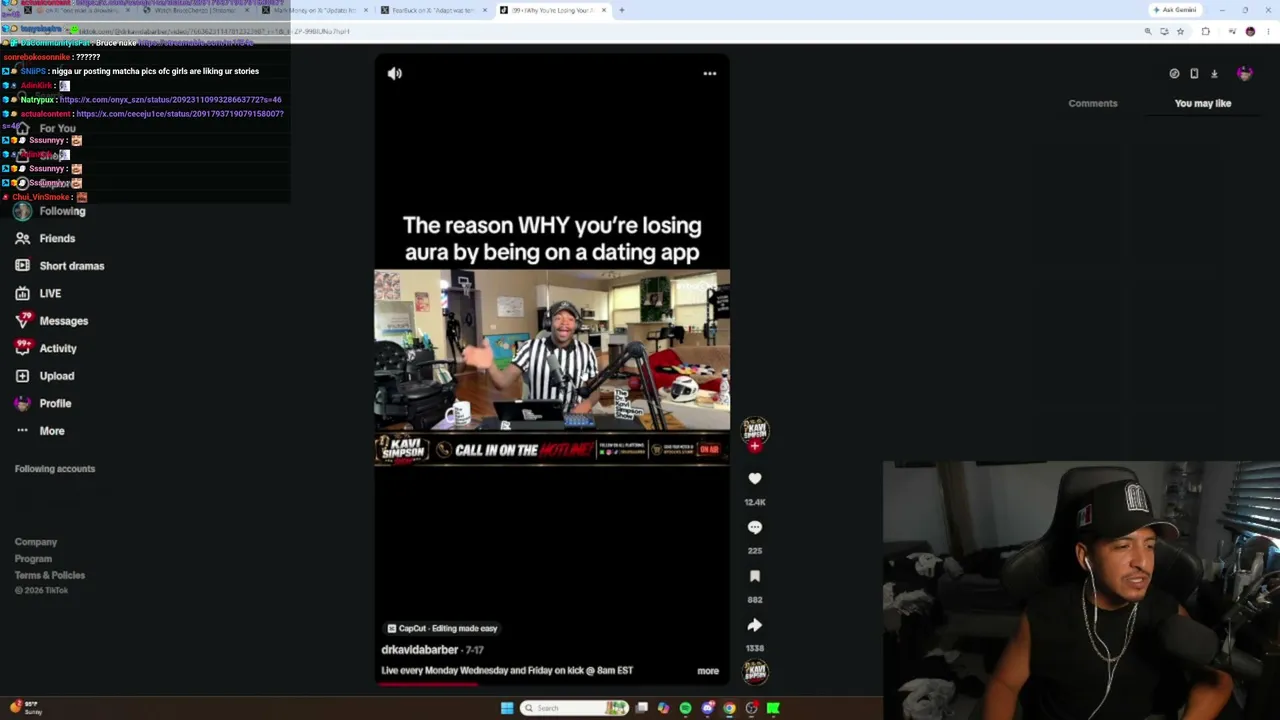Open the Chrome profile avatar
The image size is (1280, 720).
pyautogui.click(x=1250, y=31)
